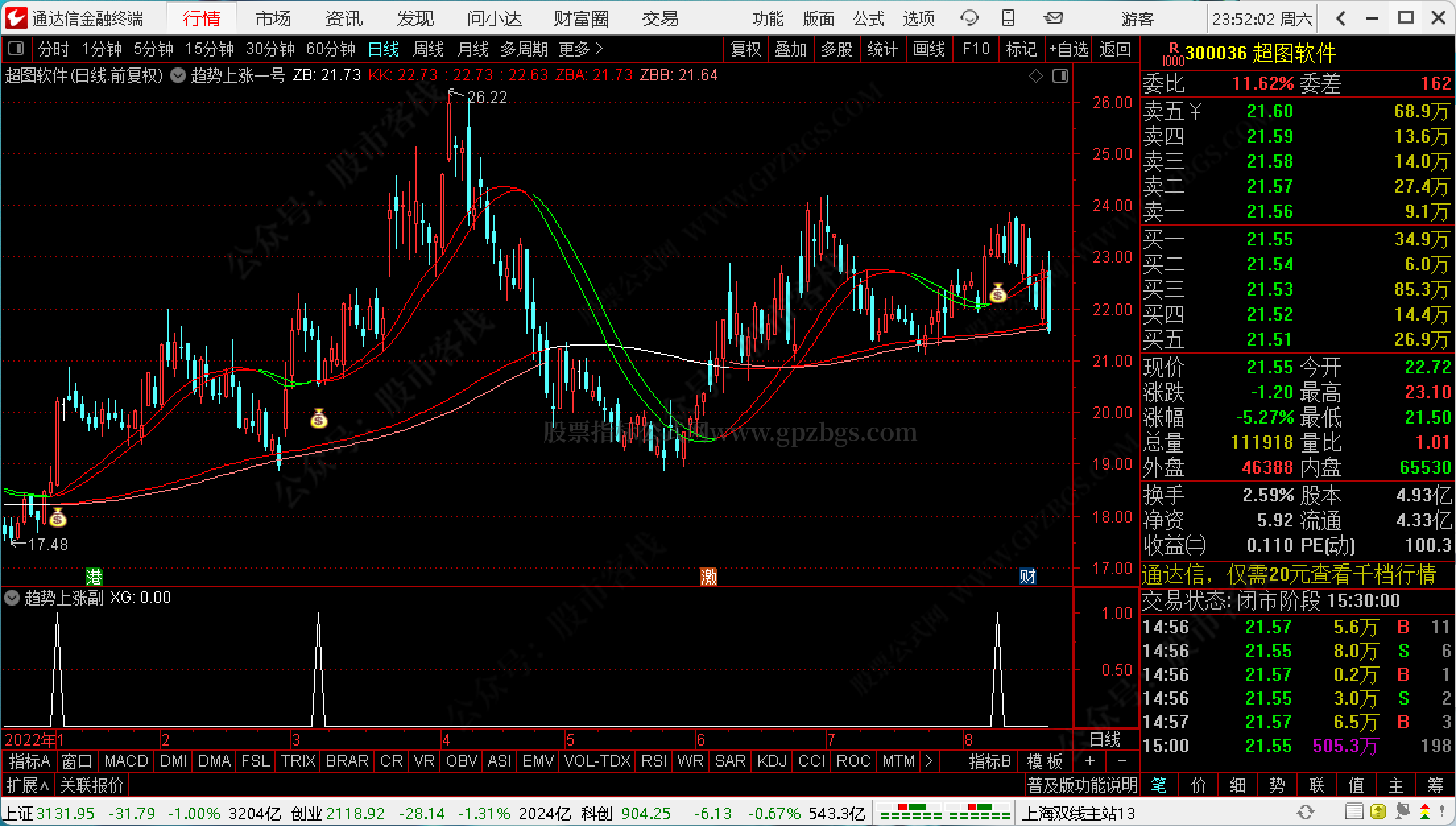The image size is (1456, 826).
Task: Open 普及版功能说明 link
Action: point(1082,785)
